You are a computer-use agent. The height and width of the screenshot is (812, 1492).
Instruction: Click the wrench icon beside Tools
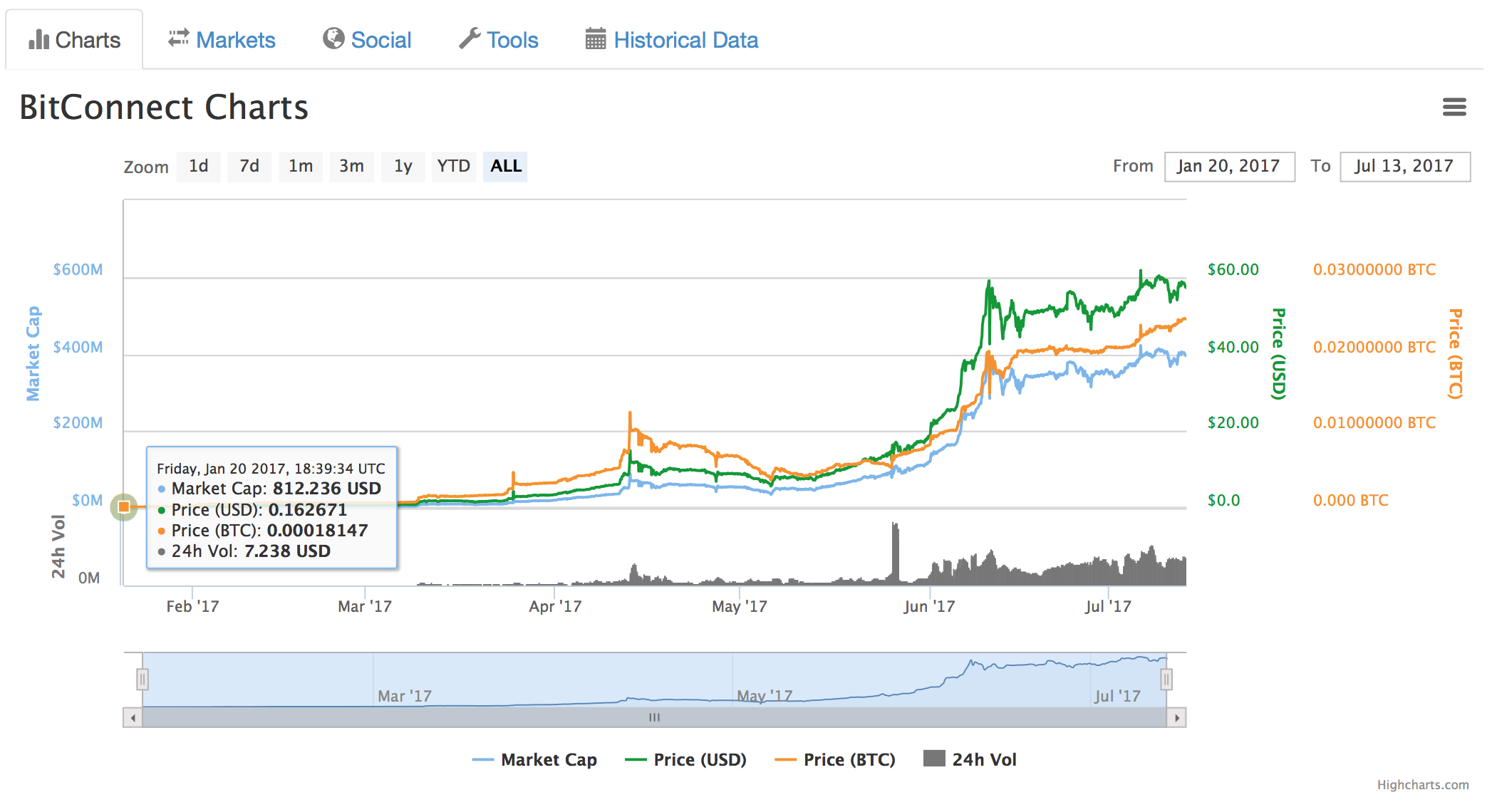470,38
